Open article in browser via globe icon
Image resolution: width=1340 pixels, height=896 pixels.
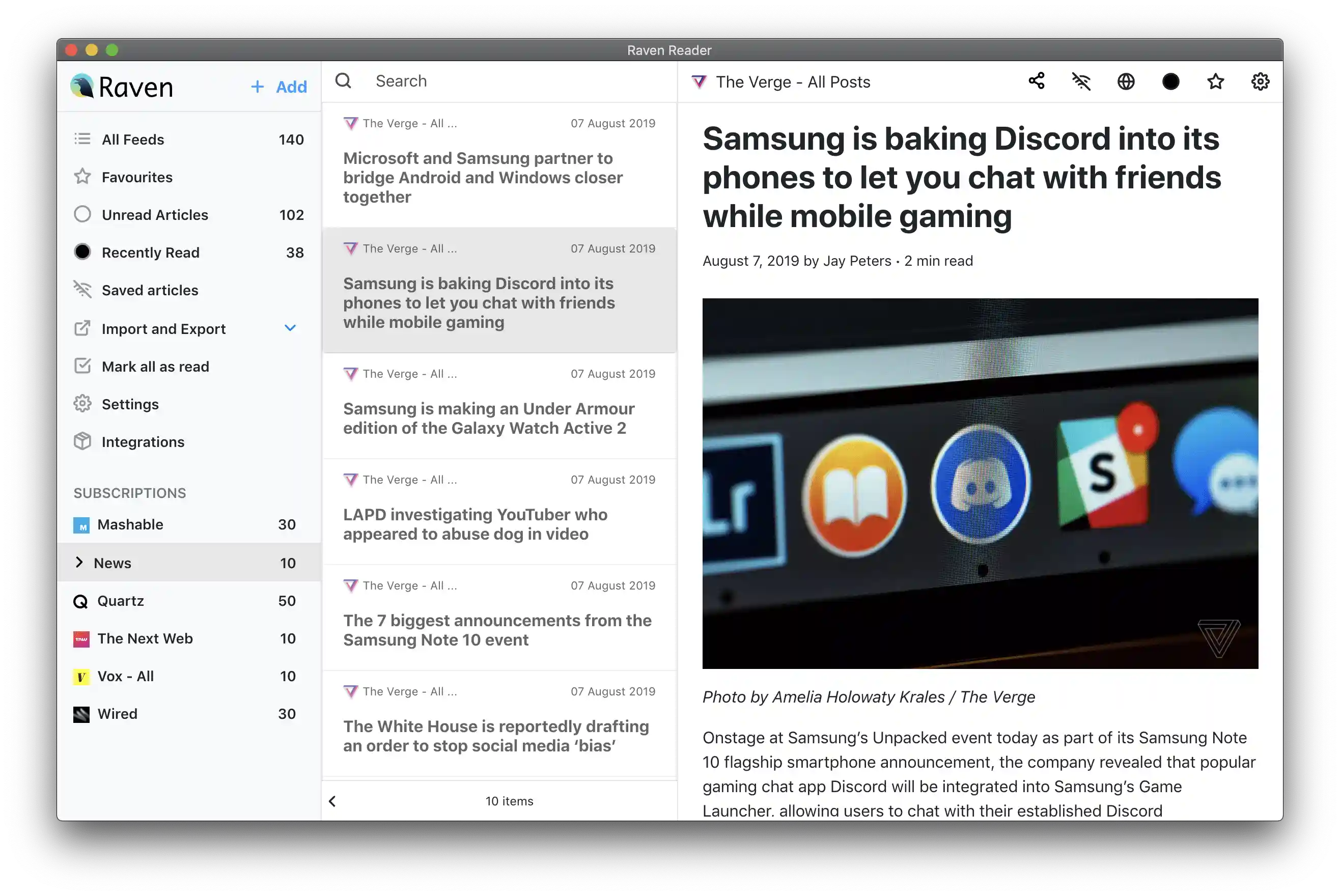[x=1126, y=82]
